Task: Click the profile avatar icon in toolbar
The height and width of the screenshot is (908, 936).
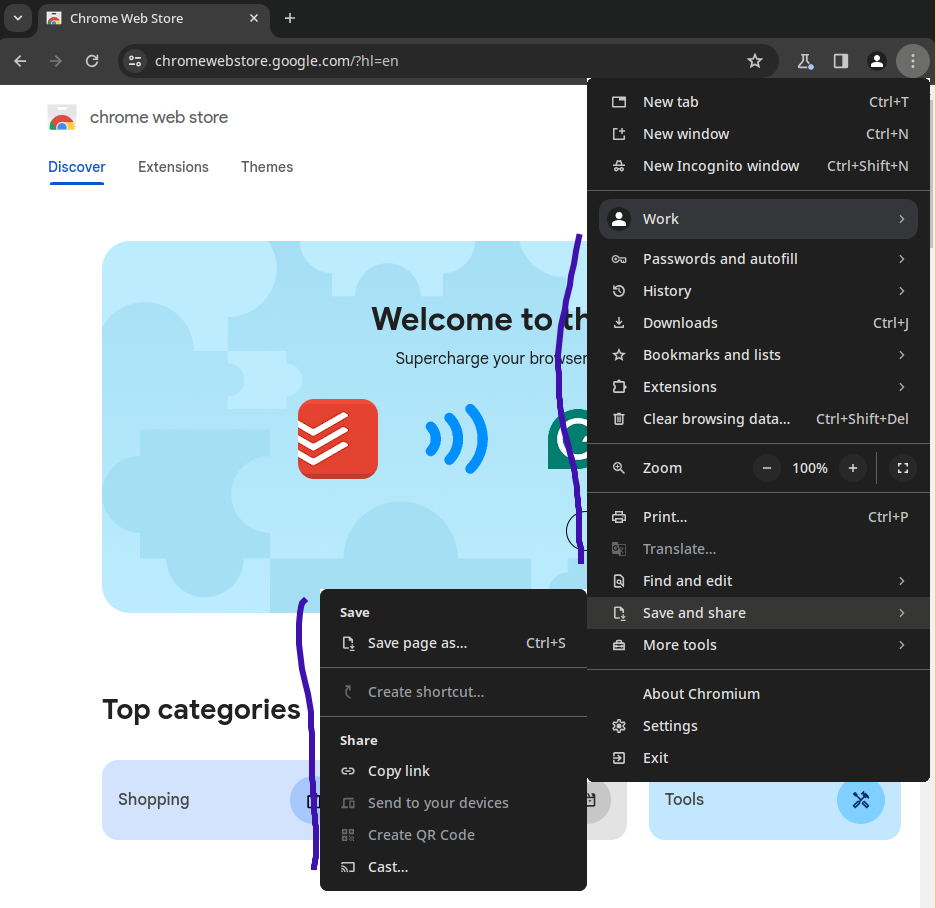Action: [x=877, y=61]
